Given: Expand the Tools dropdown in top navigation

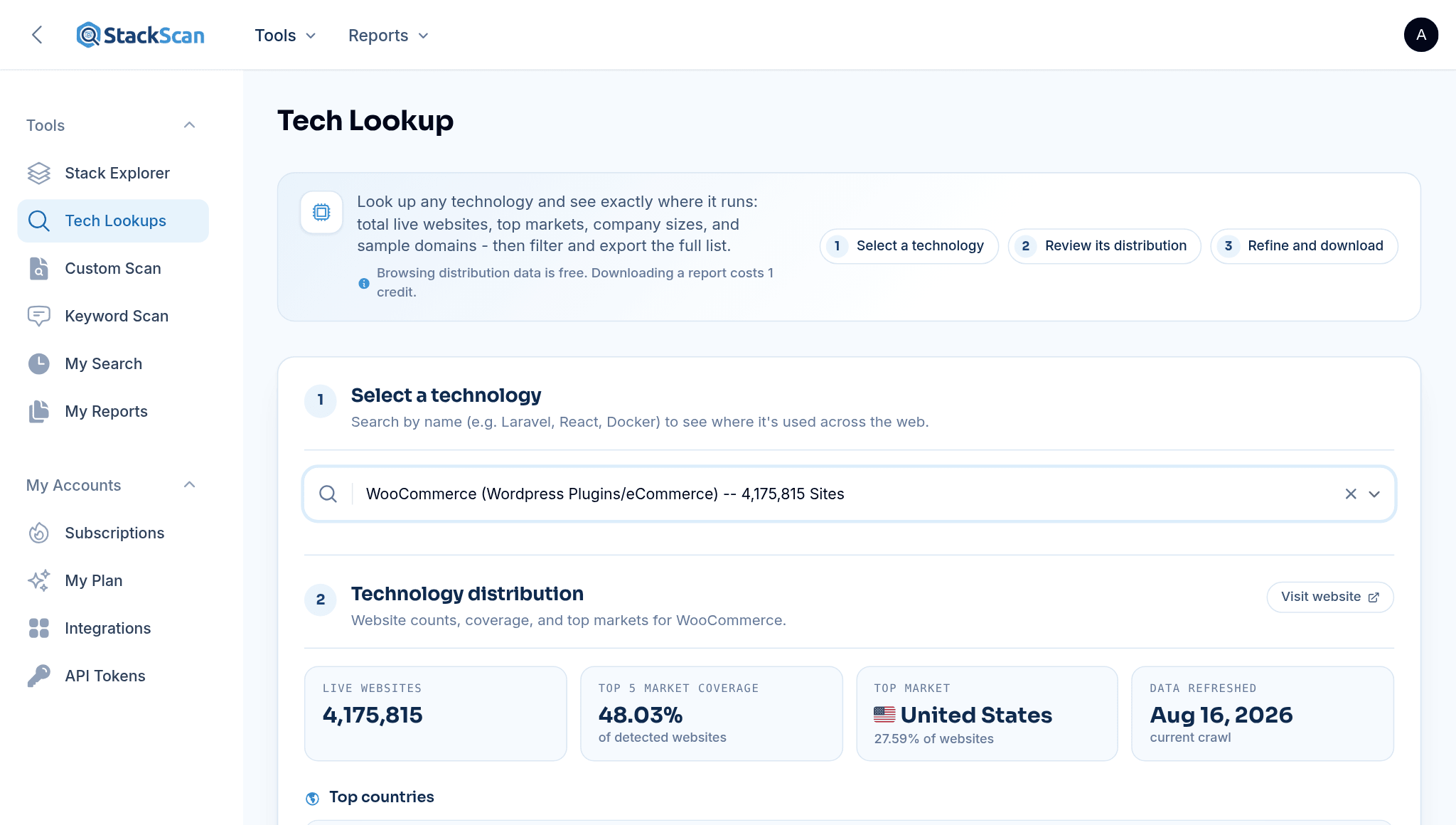Looking at the screenshot, I should [x=285, y=36].
